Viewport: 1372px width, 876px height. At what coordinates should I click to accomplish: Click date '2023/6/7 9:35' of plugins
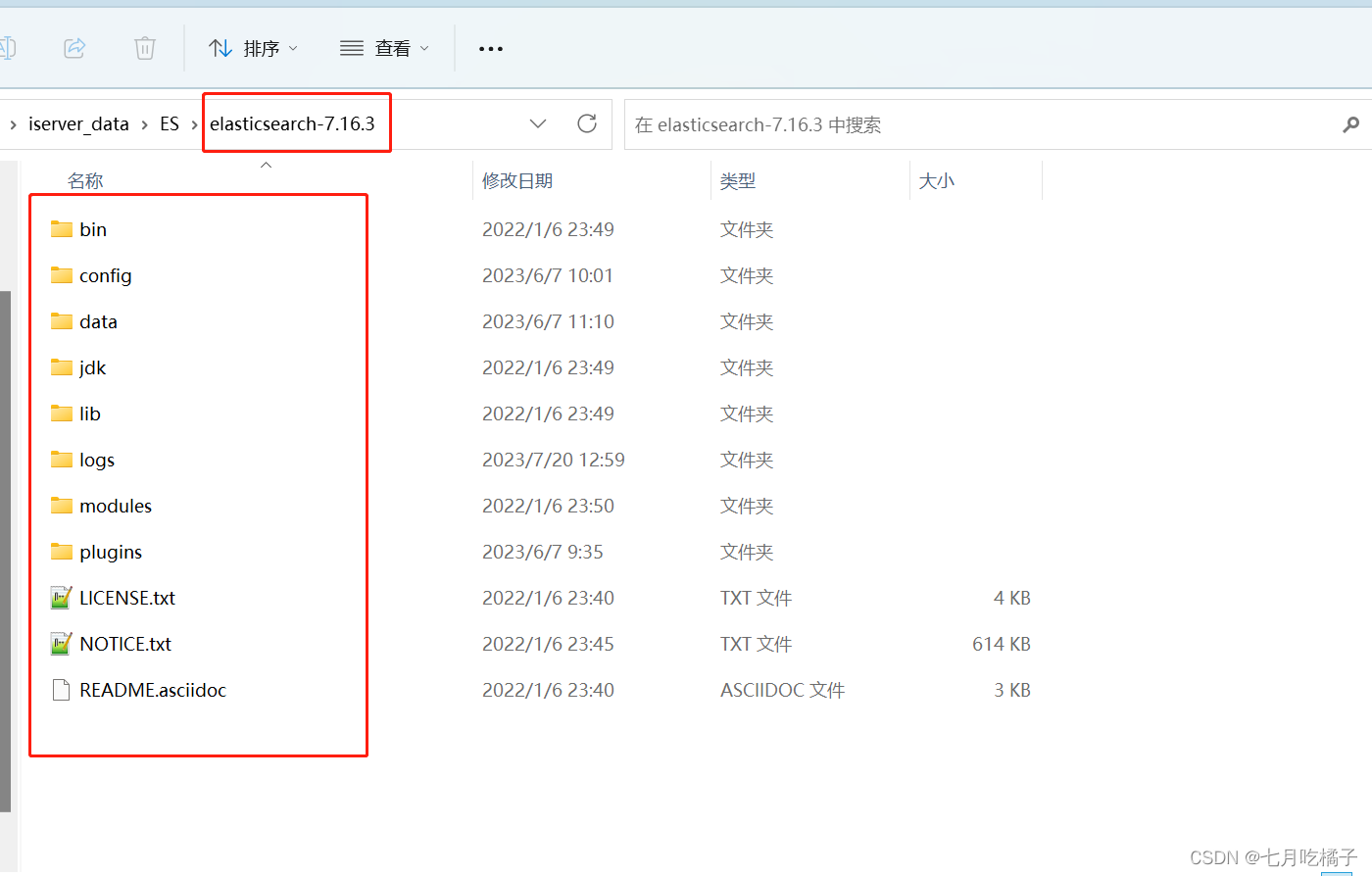tap(543, 552)
